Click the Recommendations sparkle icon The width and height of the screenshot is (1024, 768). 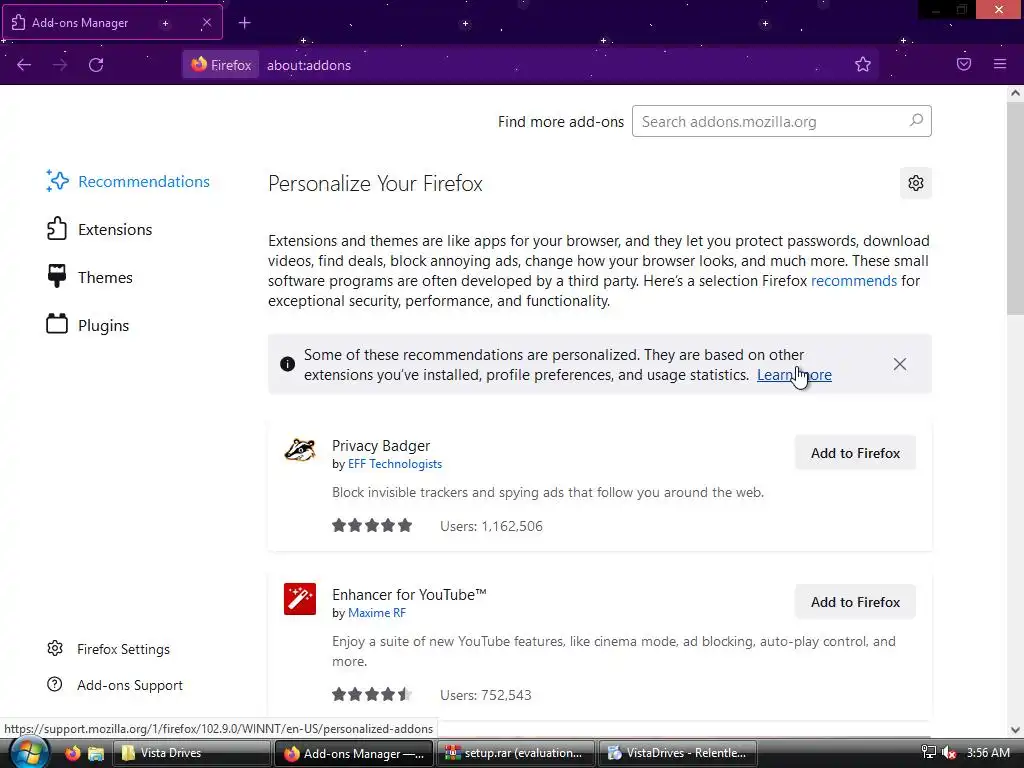pos(57,181)
